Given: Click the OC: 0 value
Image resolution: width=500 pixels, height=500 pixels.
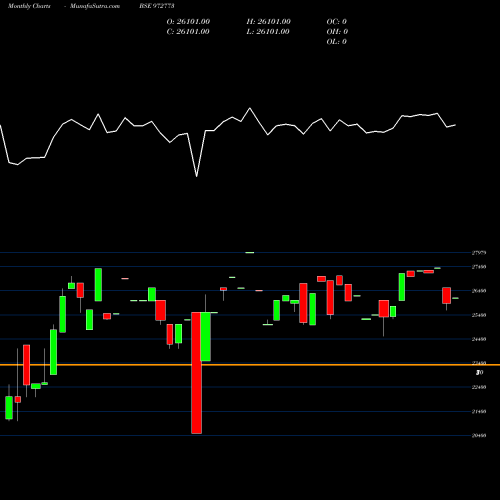Looking at the screenshot, I should point(336,22).
